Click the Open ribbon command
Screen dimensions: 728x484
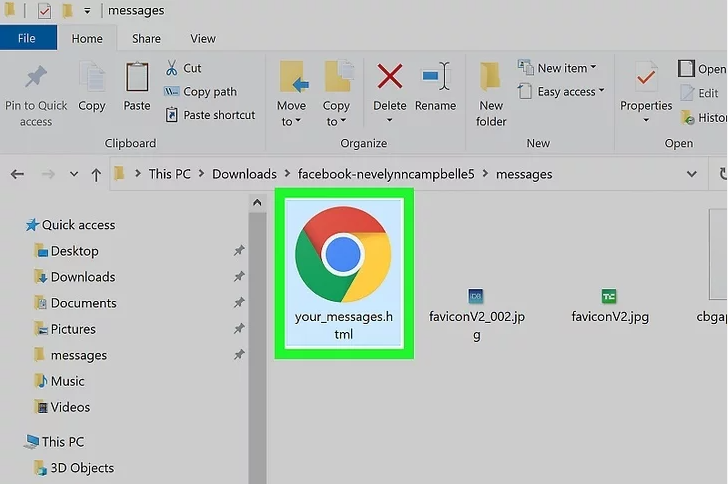(x=702, y=69)
